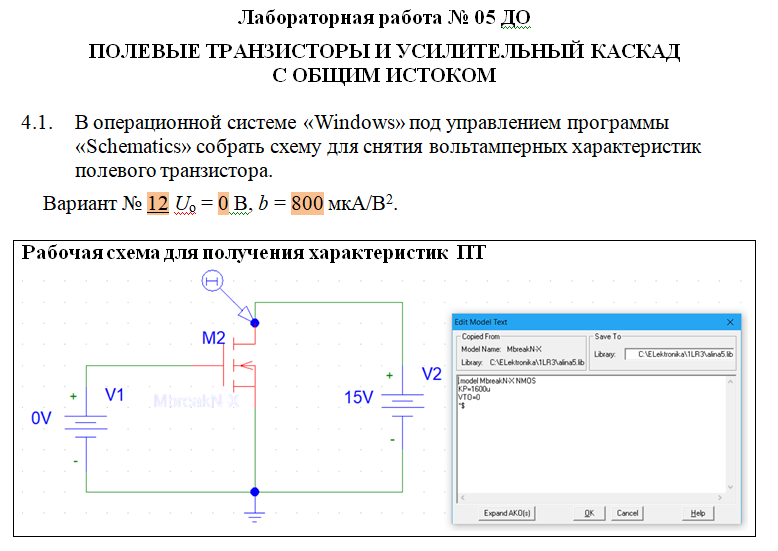778x551 pixels.
Task: Close the Edit Model Text dialog
Action: coord(730,322)
